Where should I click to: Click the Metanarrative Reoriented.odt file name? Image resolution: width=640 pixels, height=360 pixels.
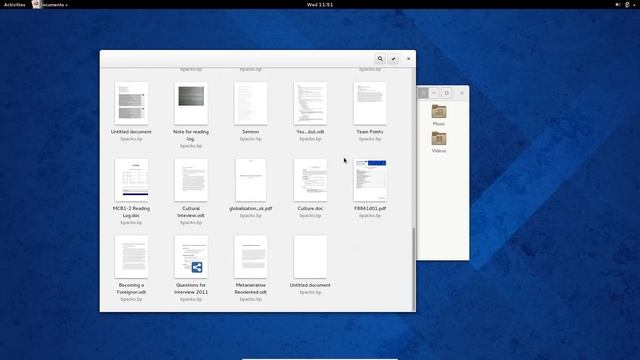point(251,289)
